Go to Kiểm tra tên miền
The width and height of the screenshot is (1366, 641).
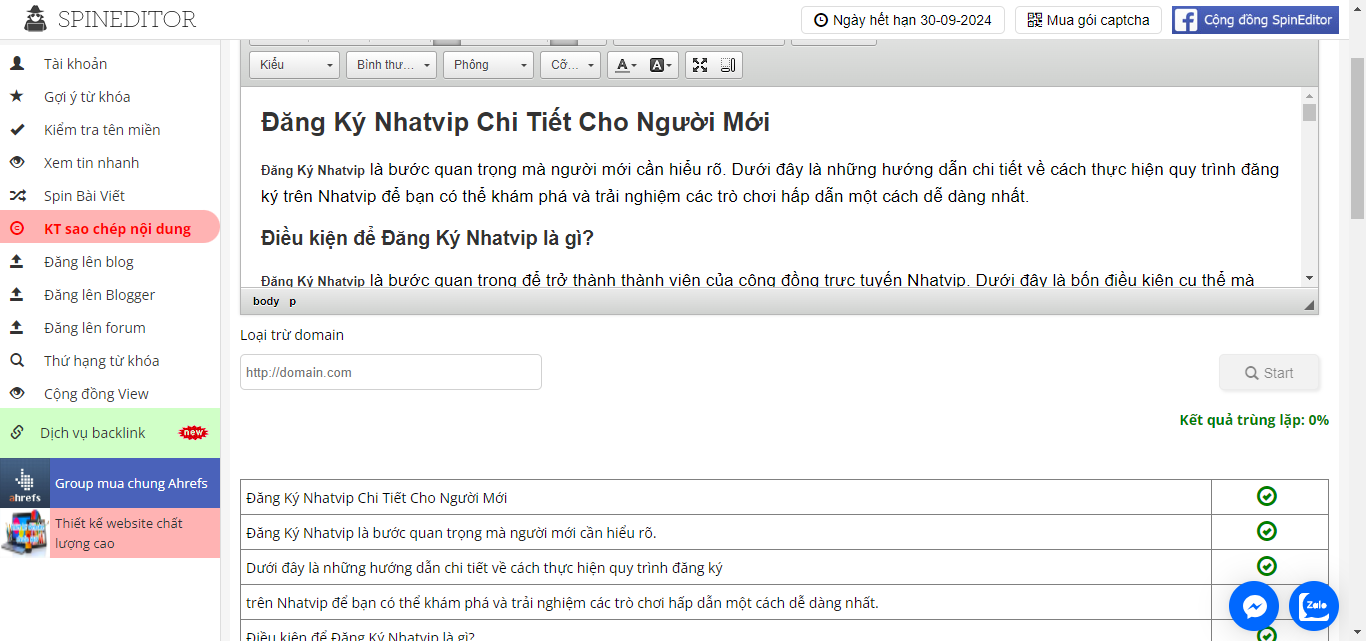coord(102,130)
